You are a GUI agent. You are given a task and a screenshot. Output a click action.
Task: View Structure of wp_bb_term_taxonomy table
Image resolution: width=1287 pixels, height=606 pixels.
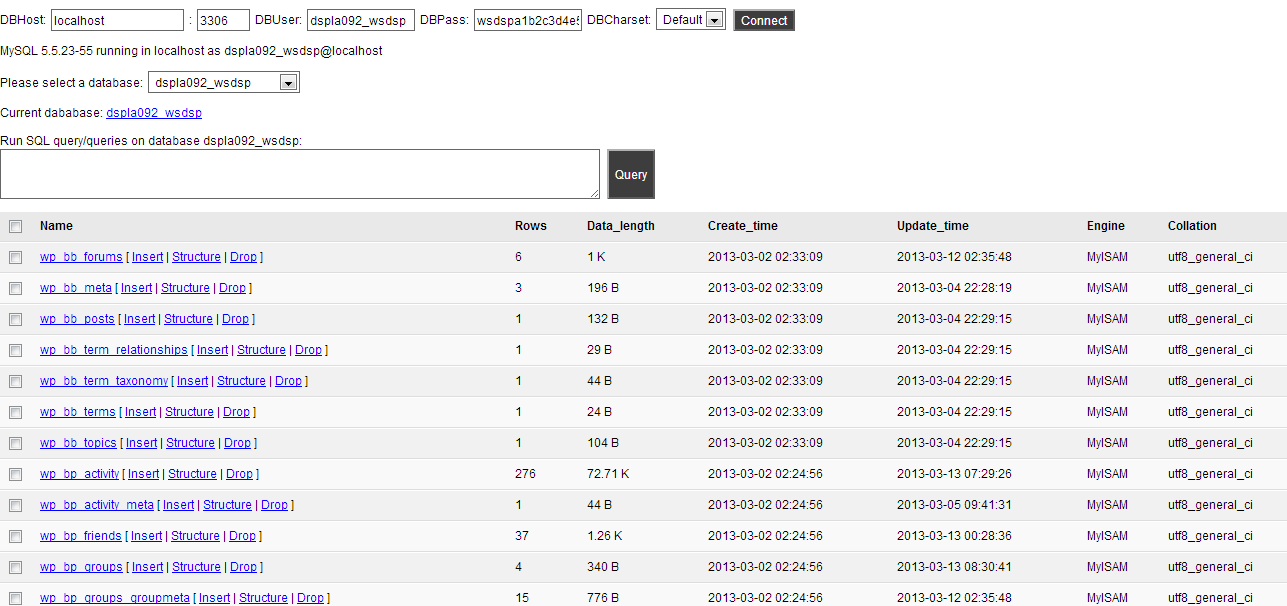coord(241,381)
